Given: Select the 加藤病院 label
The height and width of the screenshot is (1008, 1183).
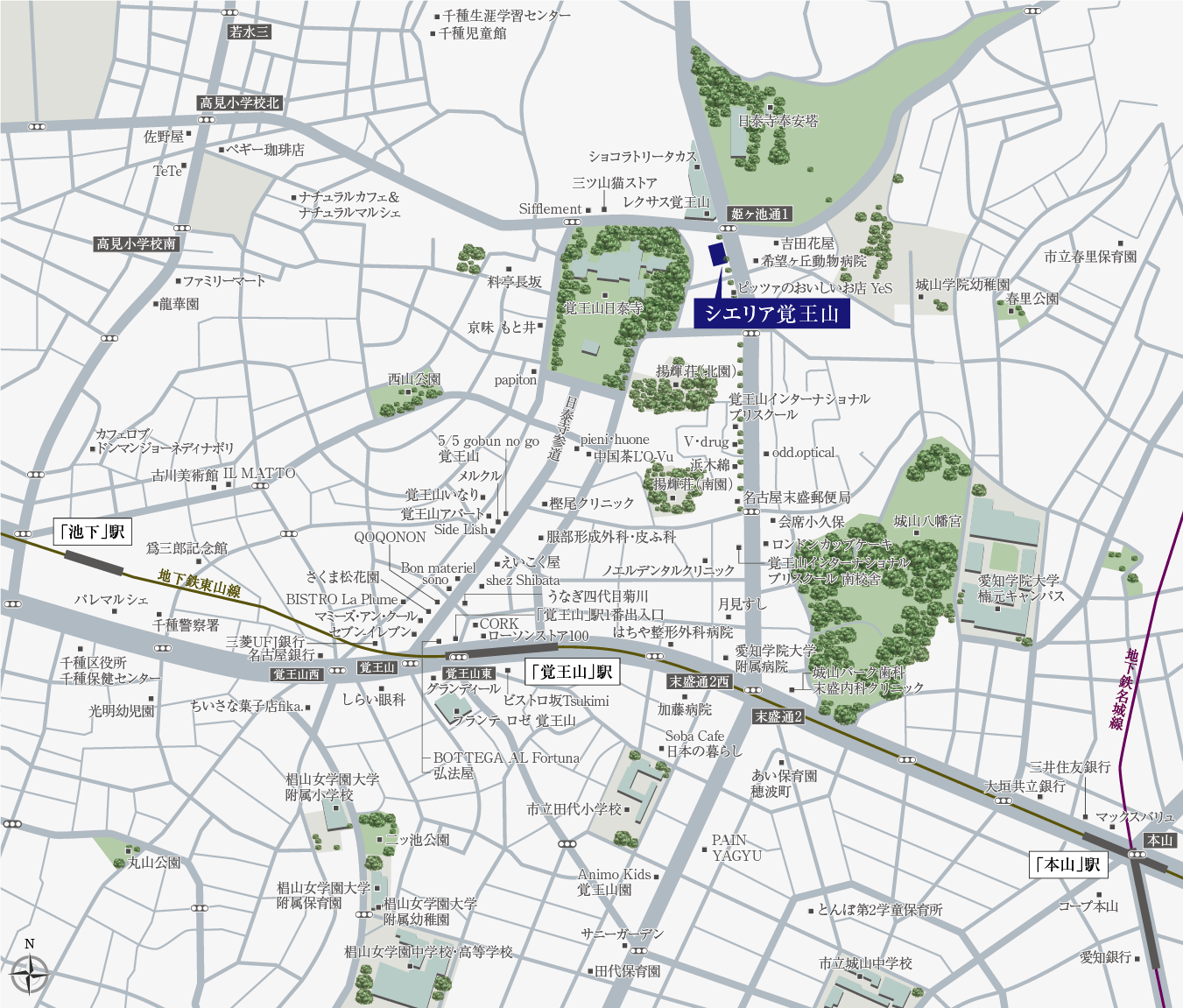Looking at the screenshot, I should click(x=685, y=709).
